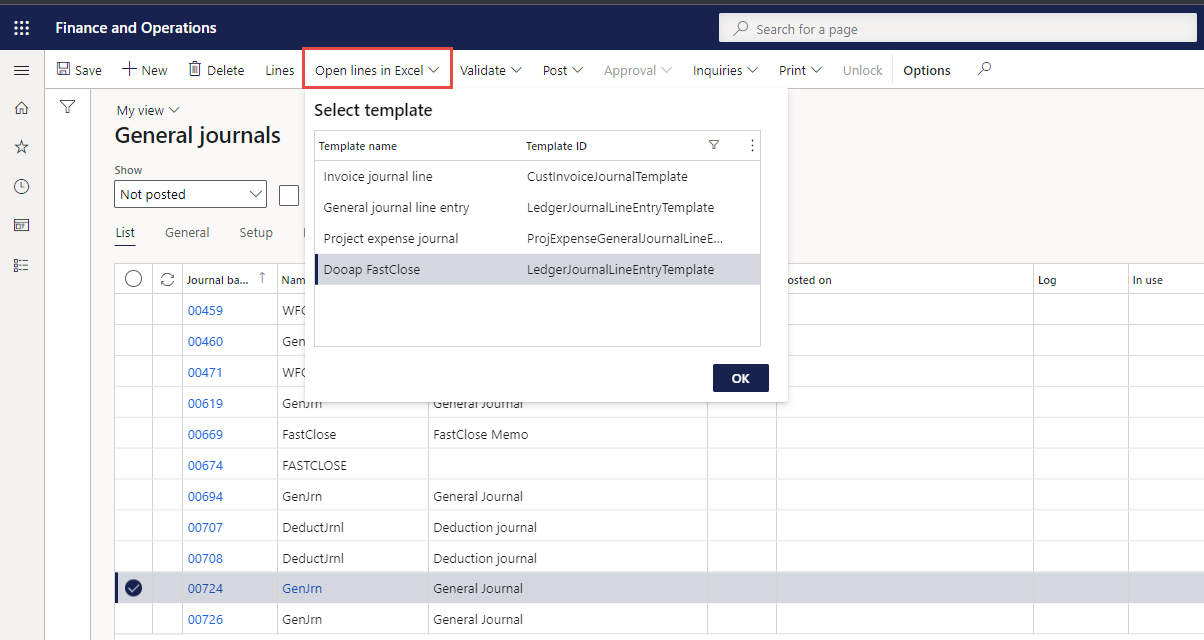Switch to the List tab

pyautogui.click(x=125, y=232)
